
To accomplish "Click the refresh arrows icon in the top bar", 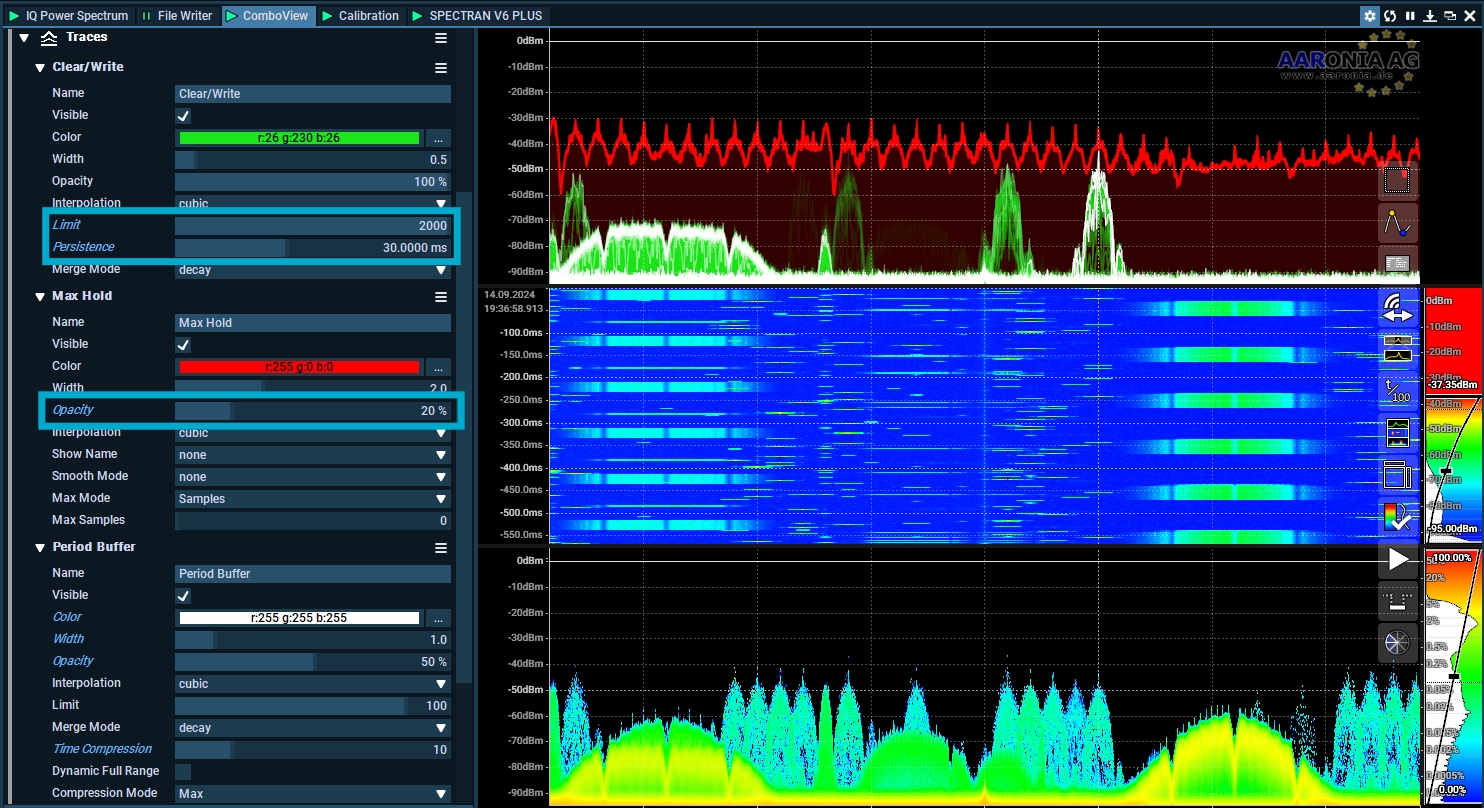I will click(1390, 16).
